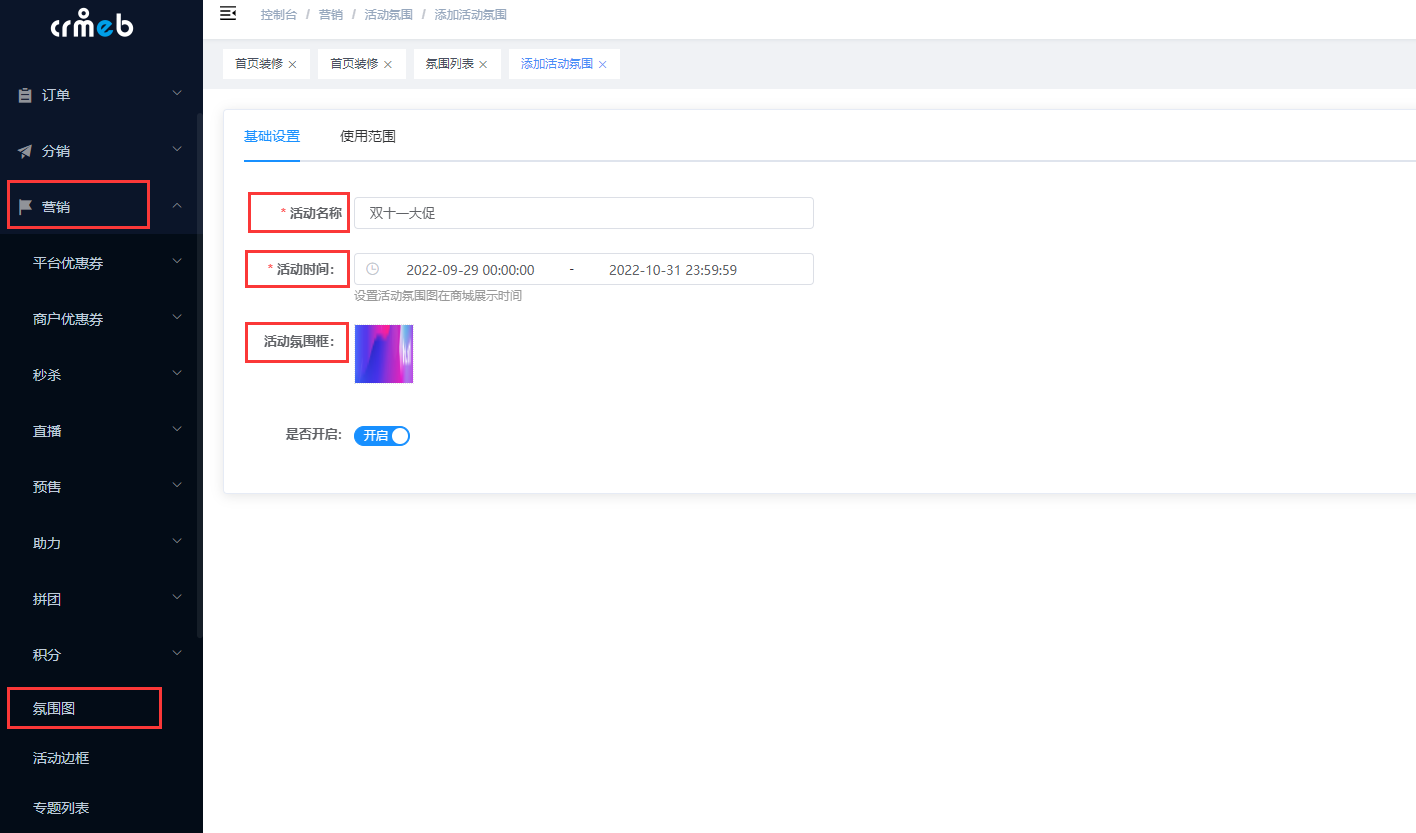Viewport: 1416px width, 833px height.
Task: Click the sidebar scrollbar
Action: [199, 375]
